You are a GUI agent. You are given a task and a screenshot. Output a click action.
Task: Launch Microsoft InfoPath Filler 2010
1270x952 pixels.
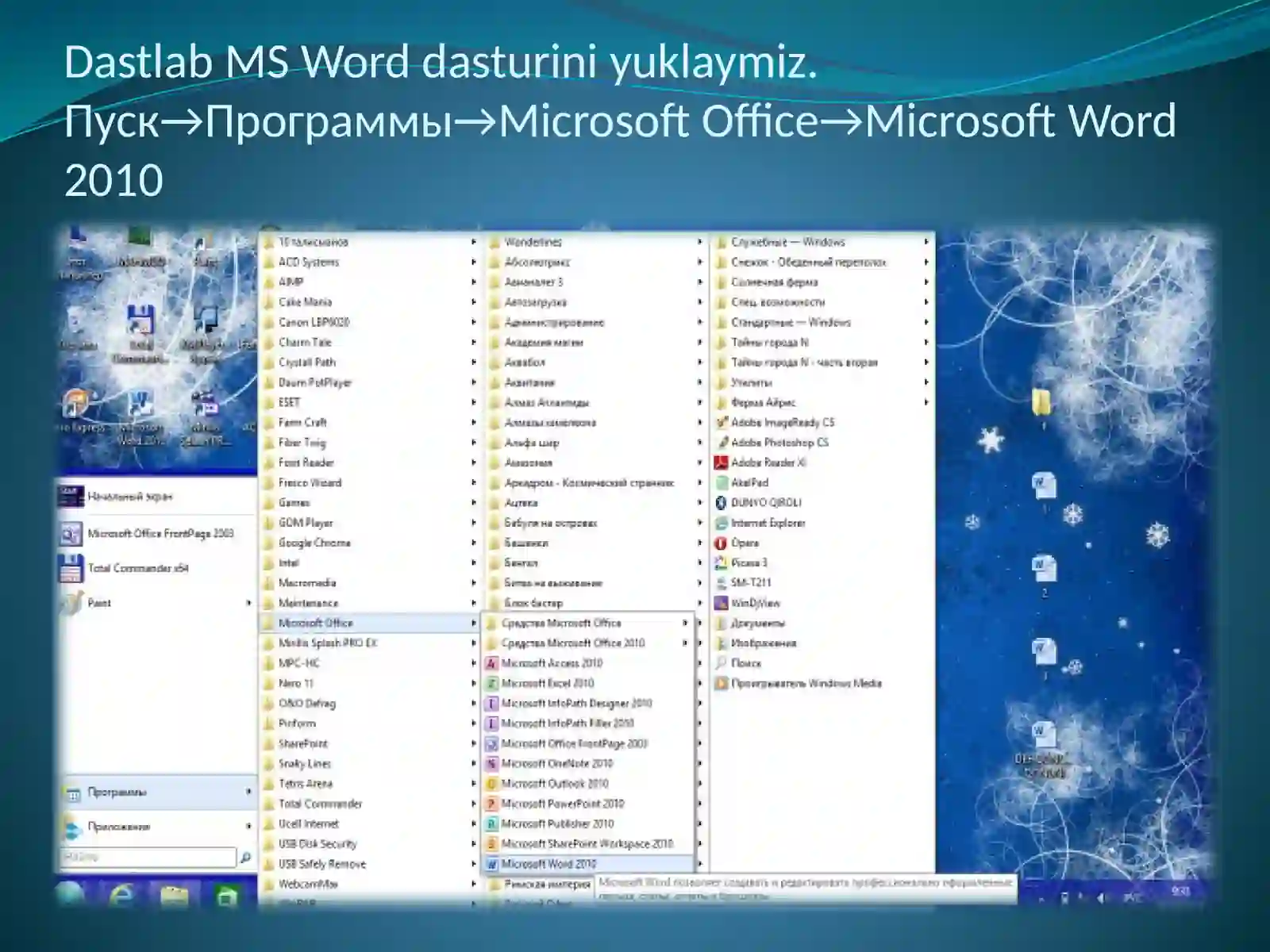pos(587,724)
